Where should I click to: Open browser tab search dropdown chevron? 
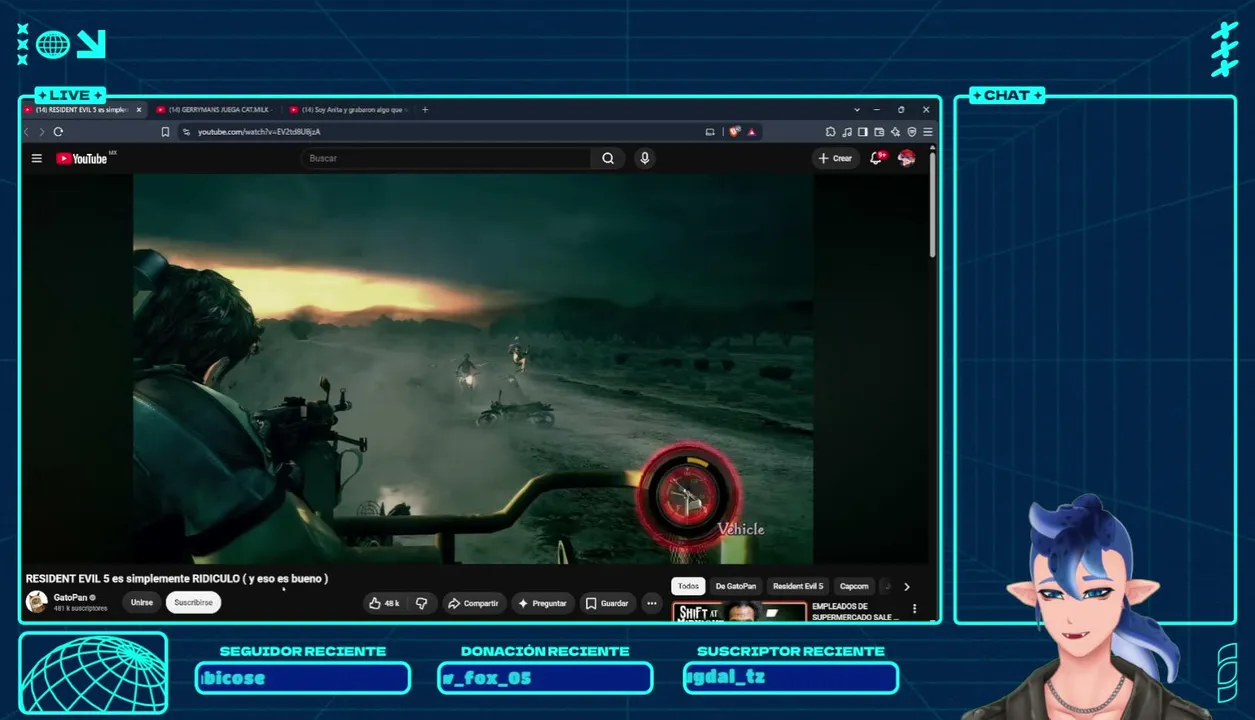(x=857, y=110)
